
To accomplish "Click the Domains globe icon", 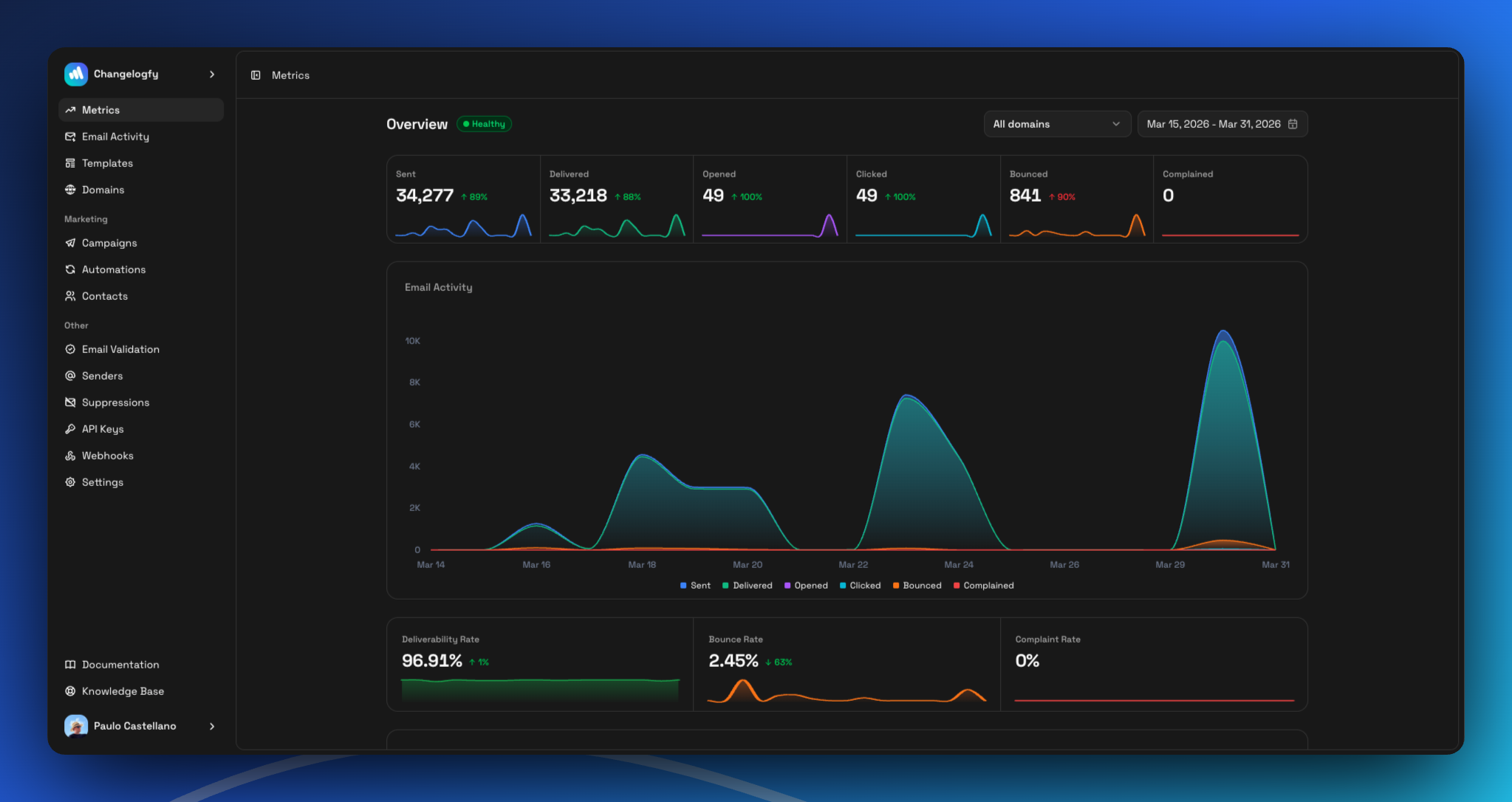I will pyautogui.click(x=70, y=190).
